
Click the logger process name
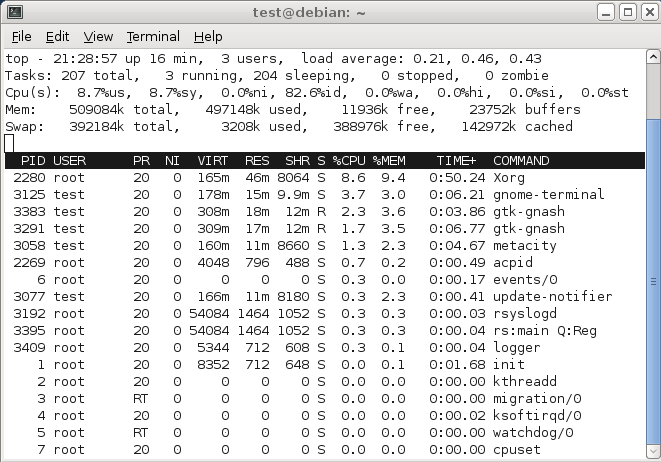[x=516, y=348]
